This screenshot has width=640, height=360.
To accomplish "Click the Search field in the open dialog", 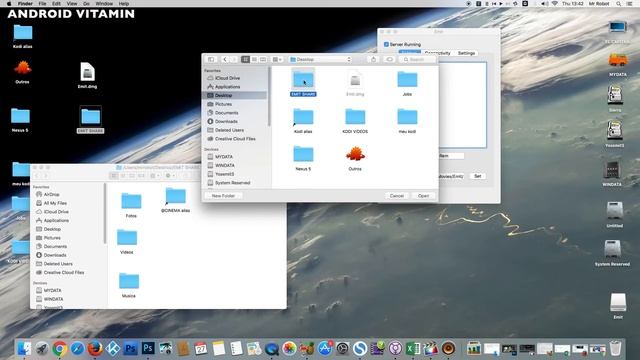I will coord(417,60).
